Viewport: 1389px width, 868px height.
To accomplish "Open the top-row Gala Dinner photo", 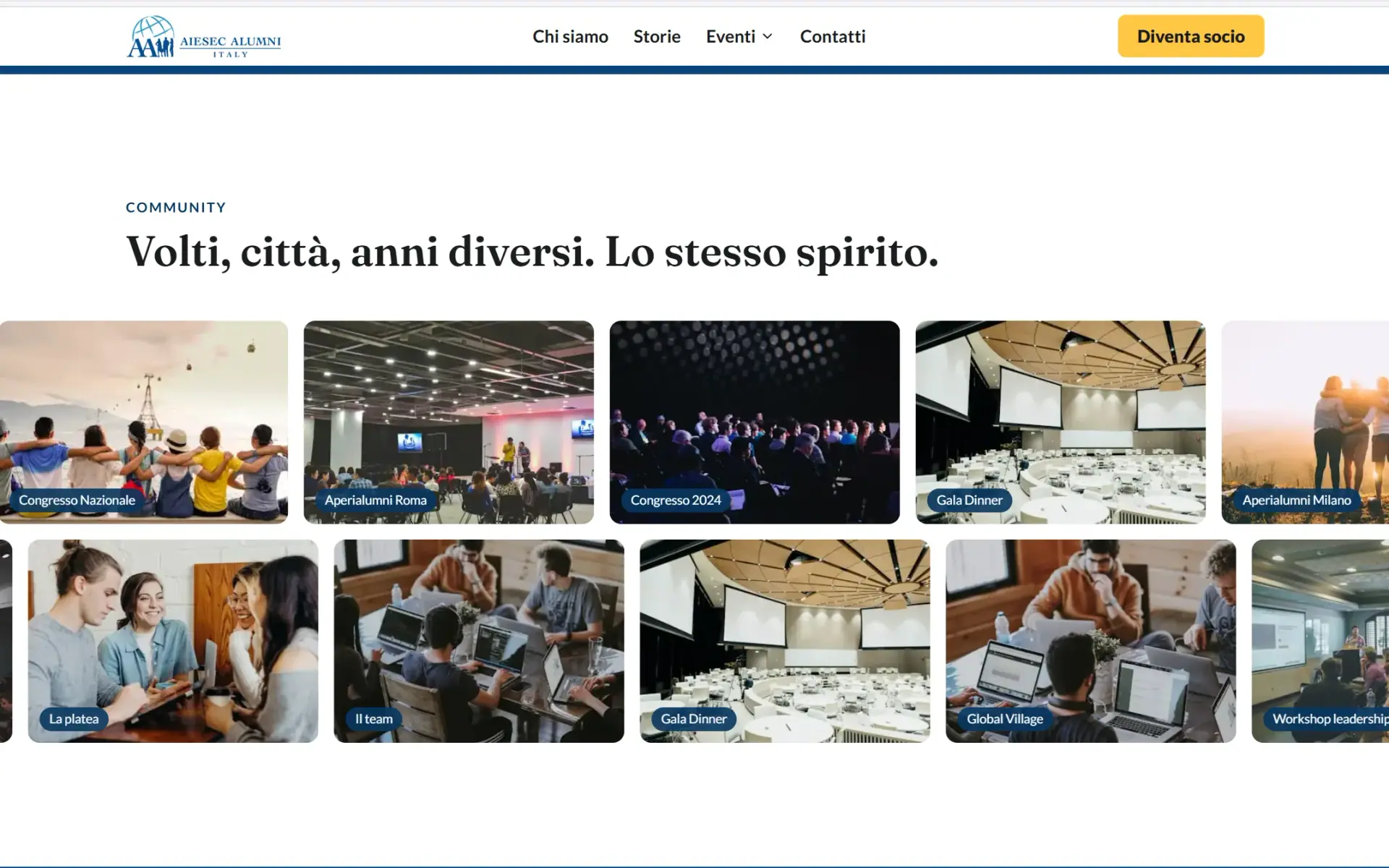I will pos(1061,422).
